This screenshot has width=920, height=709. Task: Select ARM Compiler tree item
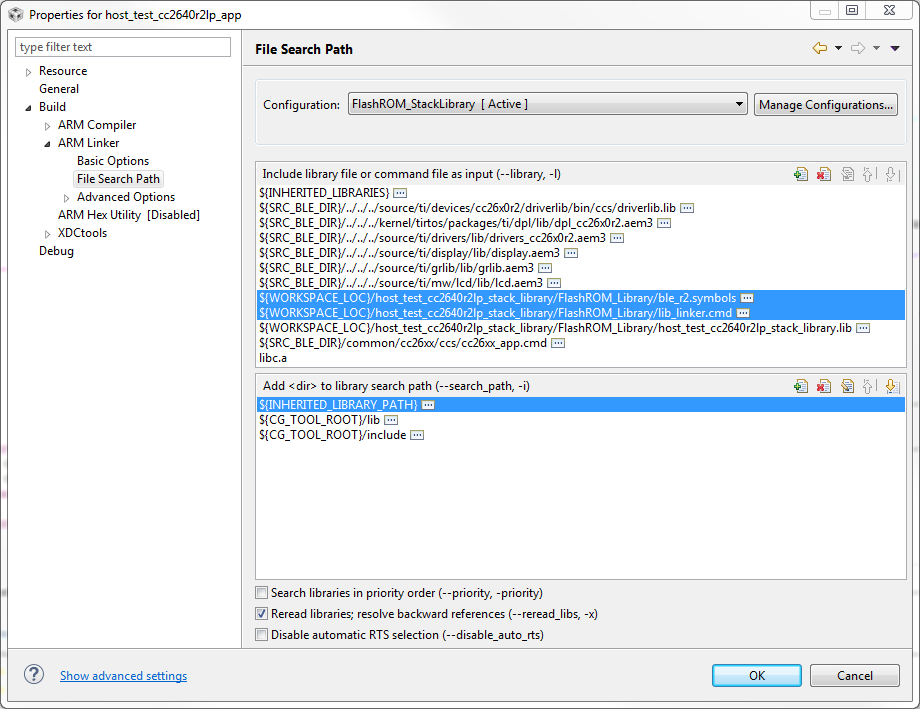click(x=97, y=125)
